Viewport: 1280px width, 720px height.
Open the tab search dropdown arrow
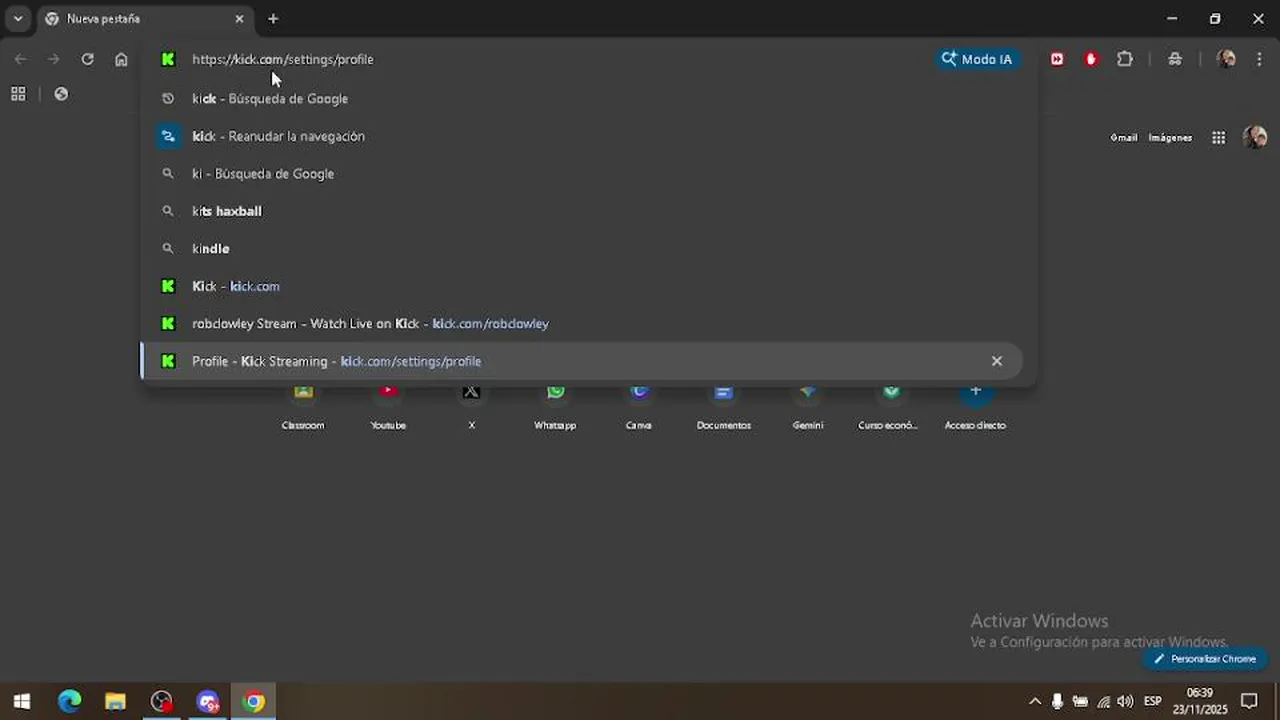[18, 19]
